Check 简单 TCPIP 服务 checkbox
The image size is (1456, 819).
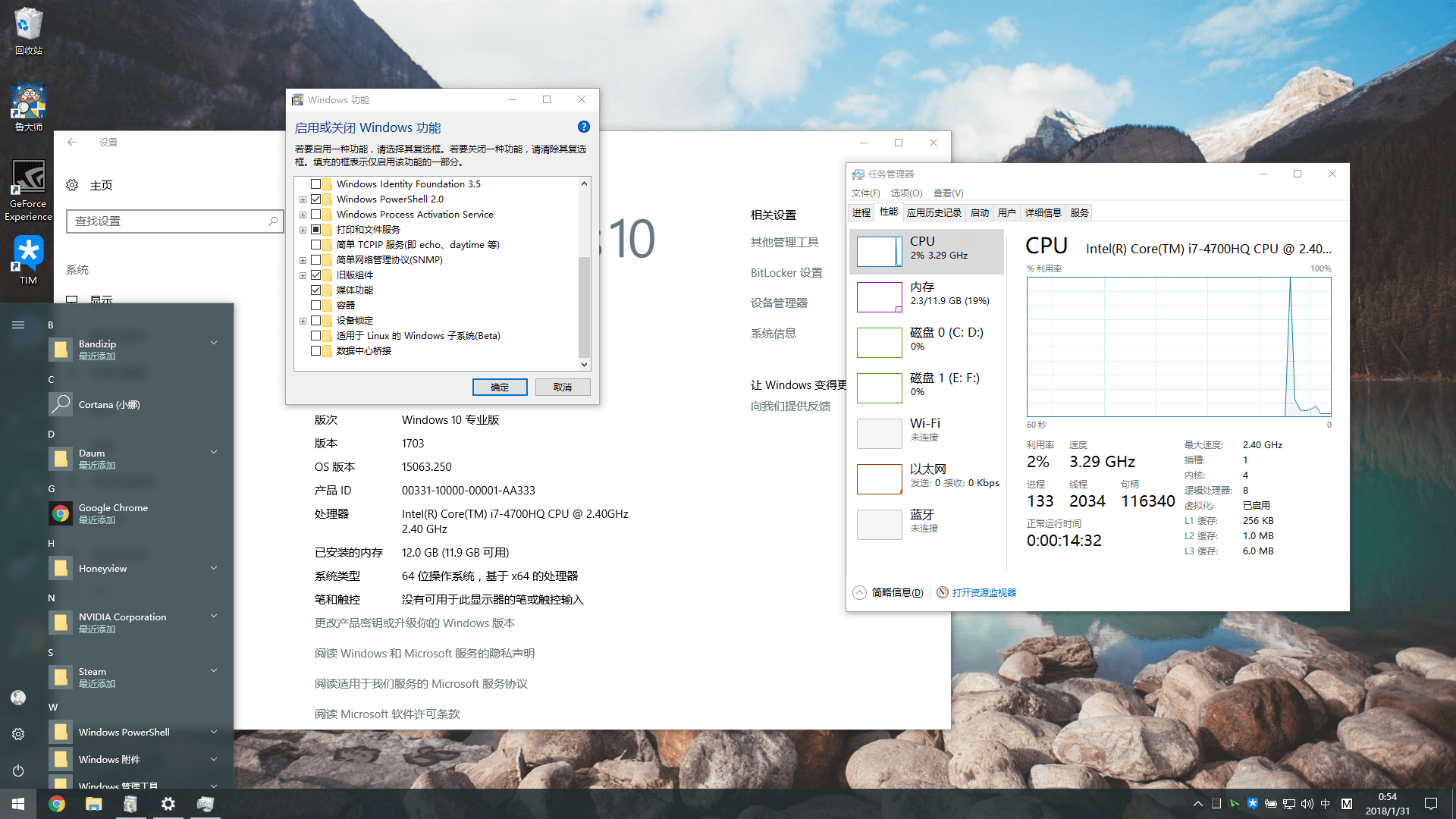point(315,244)
